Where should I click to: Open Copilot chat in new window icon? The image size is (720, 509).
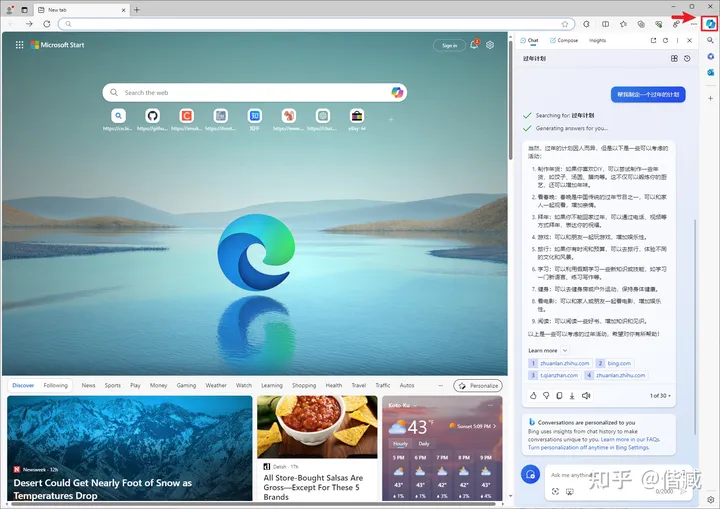[x=653, y=40]
